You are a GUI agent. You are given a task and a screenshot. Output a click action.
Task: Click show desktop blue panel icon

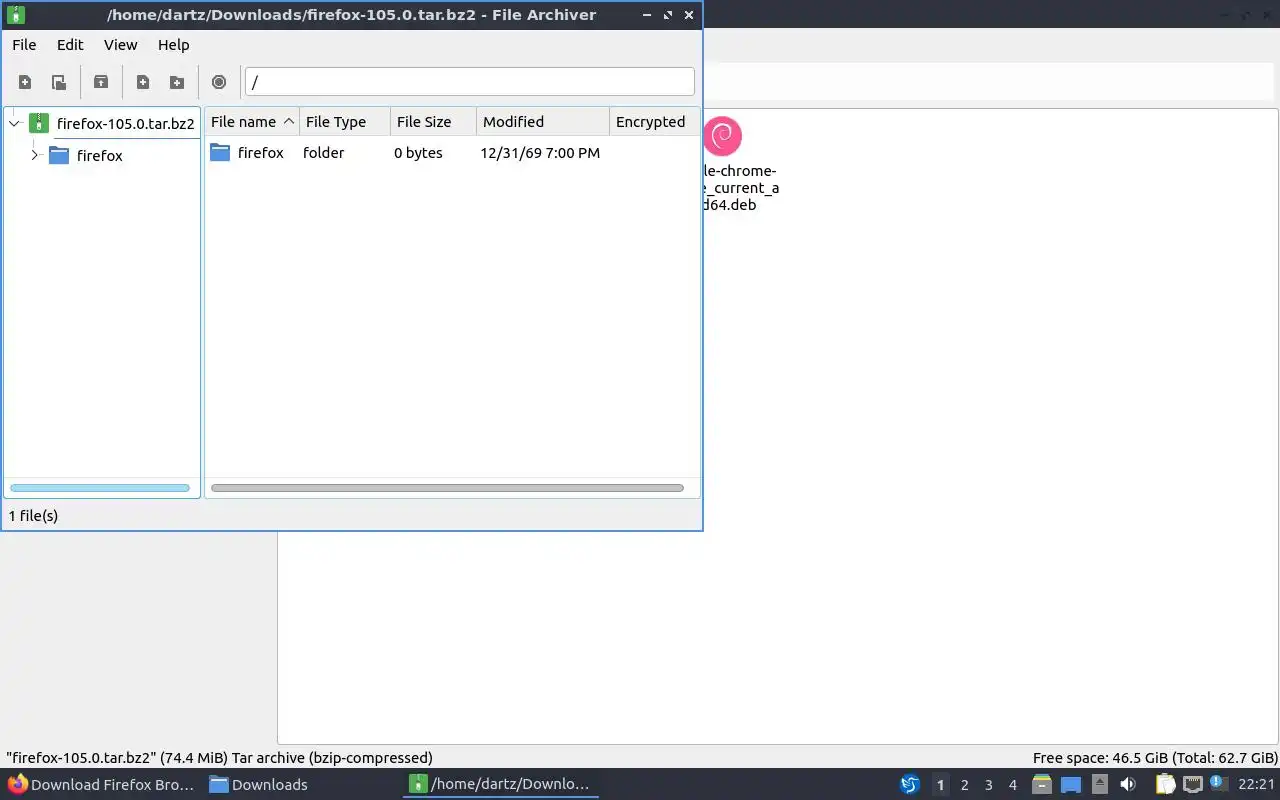[1071, 784]
